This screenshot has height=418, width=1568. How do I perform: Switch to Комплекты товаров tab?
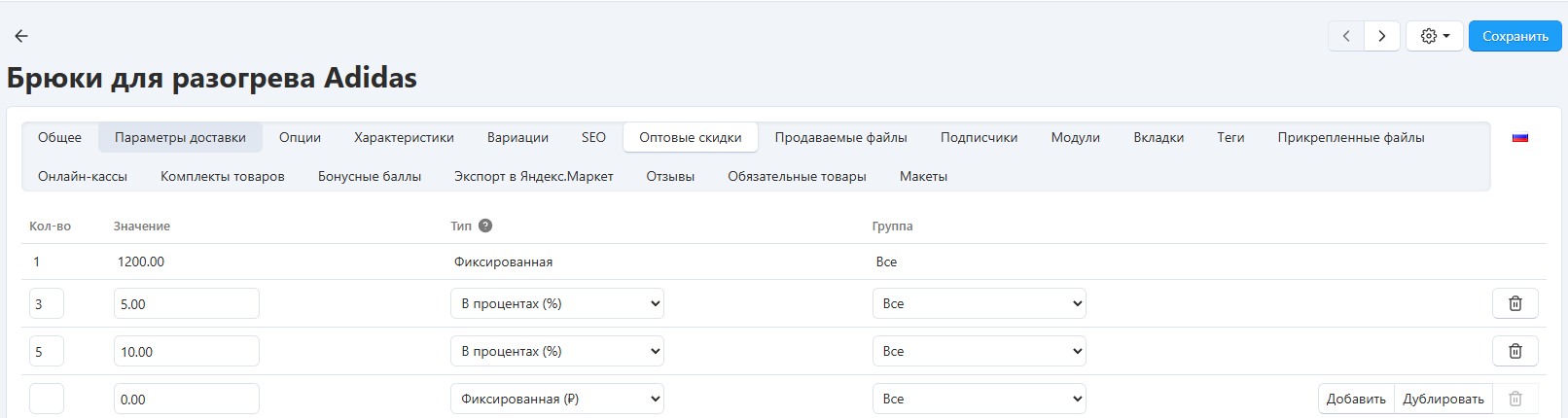click(223, 176)
